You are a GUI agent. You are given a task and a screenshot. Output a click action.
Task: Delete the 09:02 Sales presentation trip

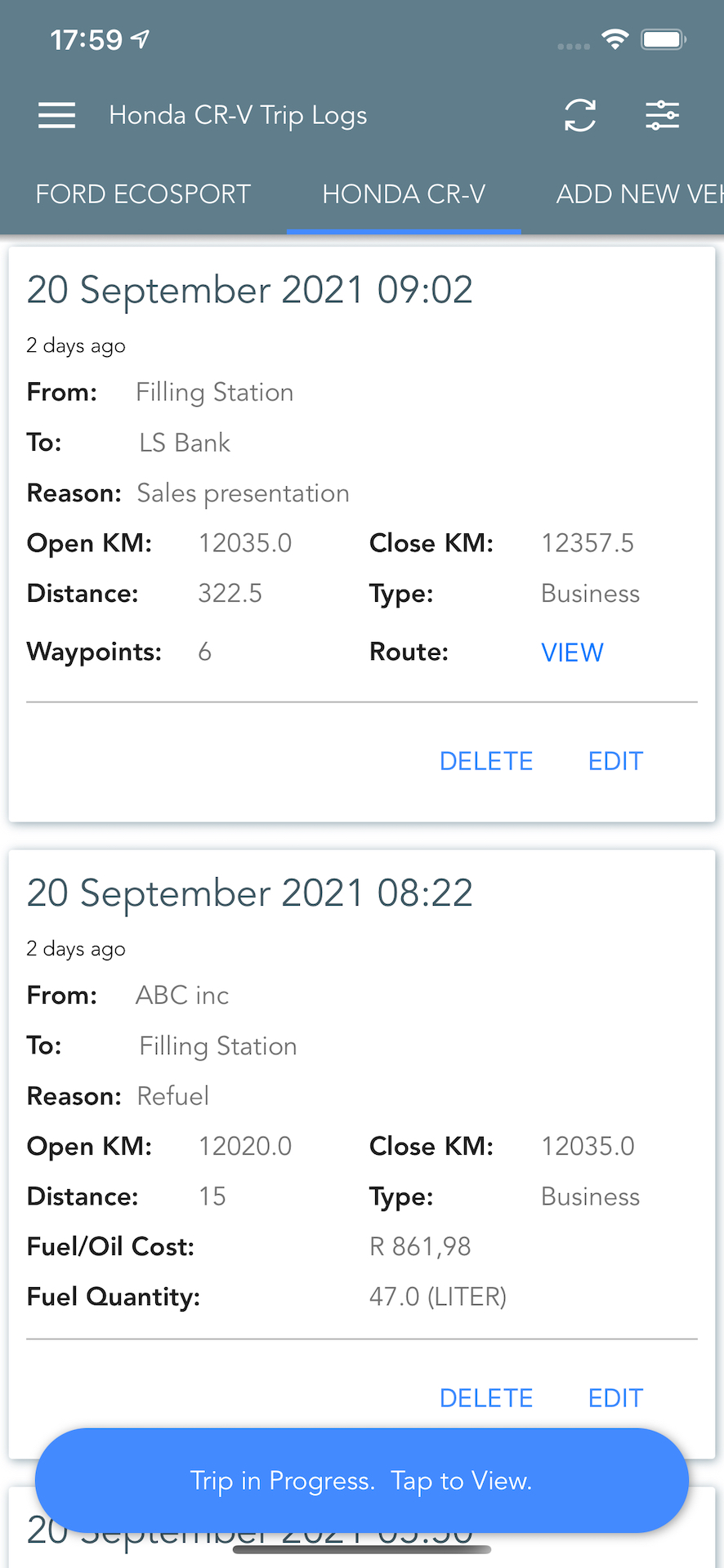pyautogui.click(x=486, y=761)
